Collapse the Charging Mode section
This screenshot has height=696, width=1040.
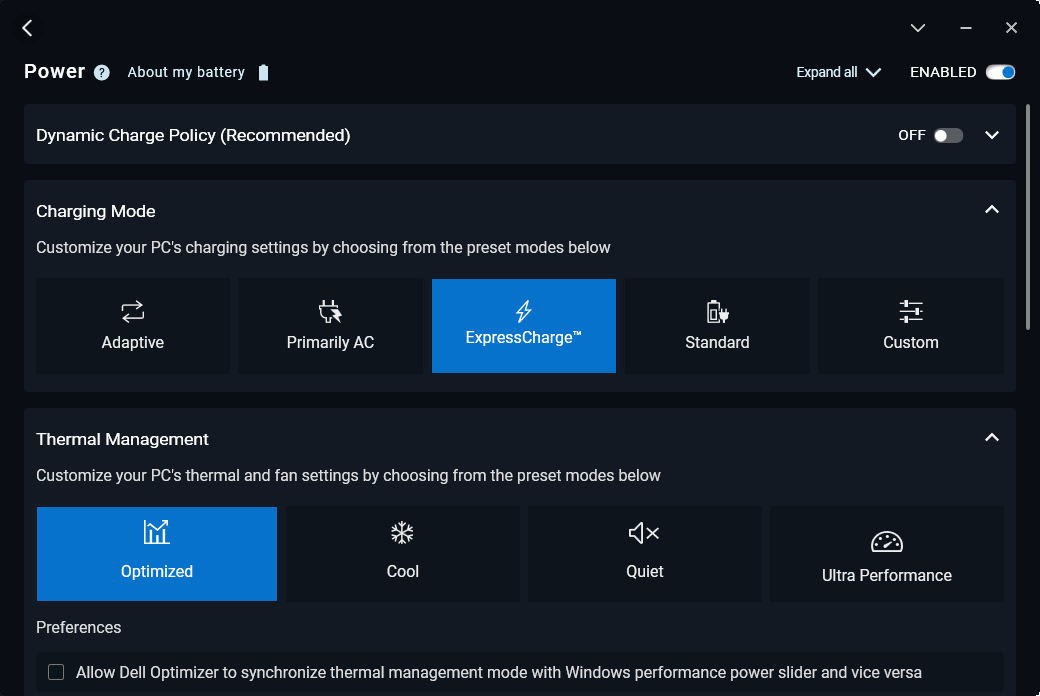(992, 210)
